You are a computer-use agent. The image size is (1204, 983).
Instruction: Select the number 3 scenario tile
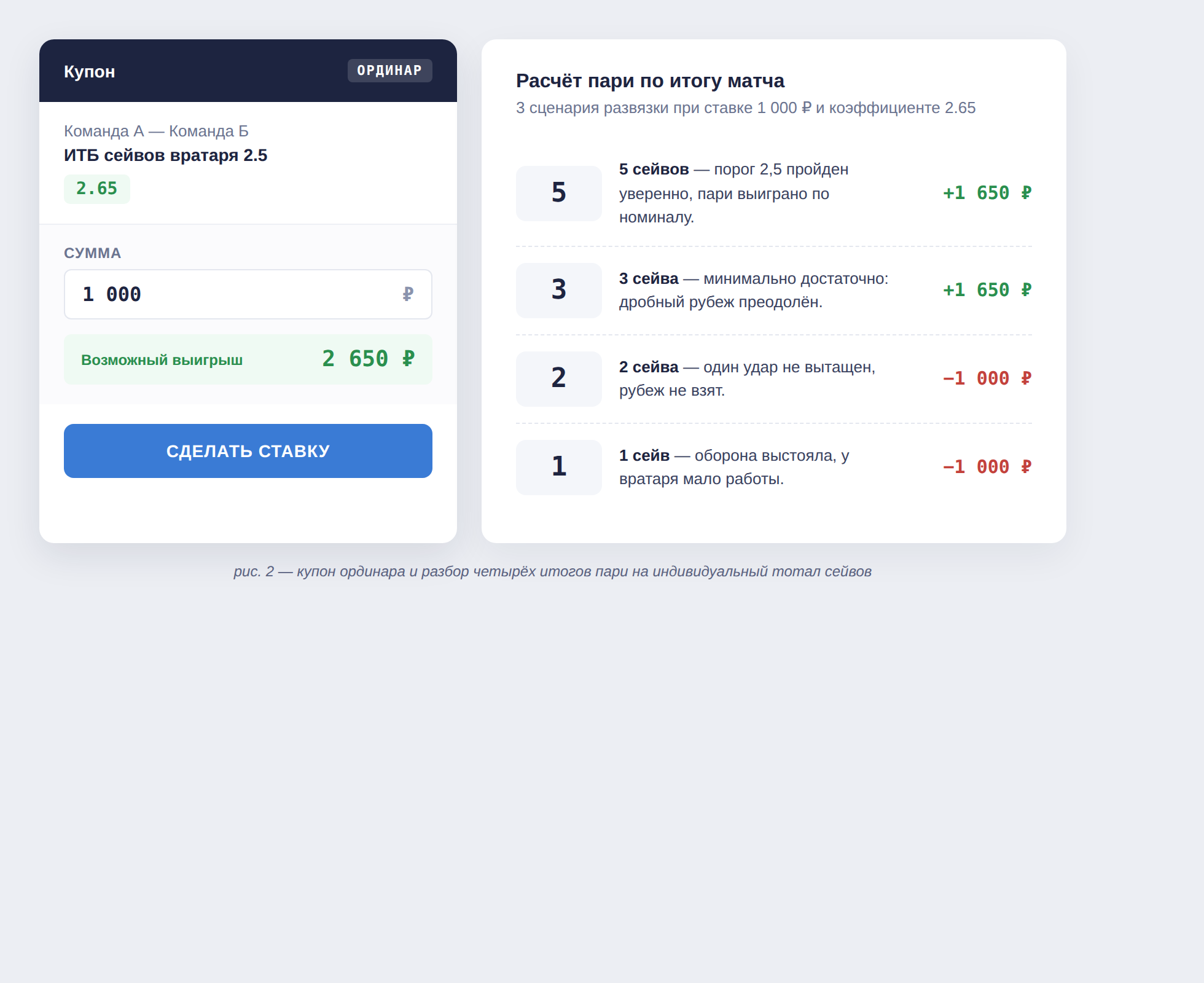click(x=558, y=291)
